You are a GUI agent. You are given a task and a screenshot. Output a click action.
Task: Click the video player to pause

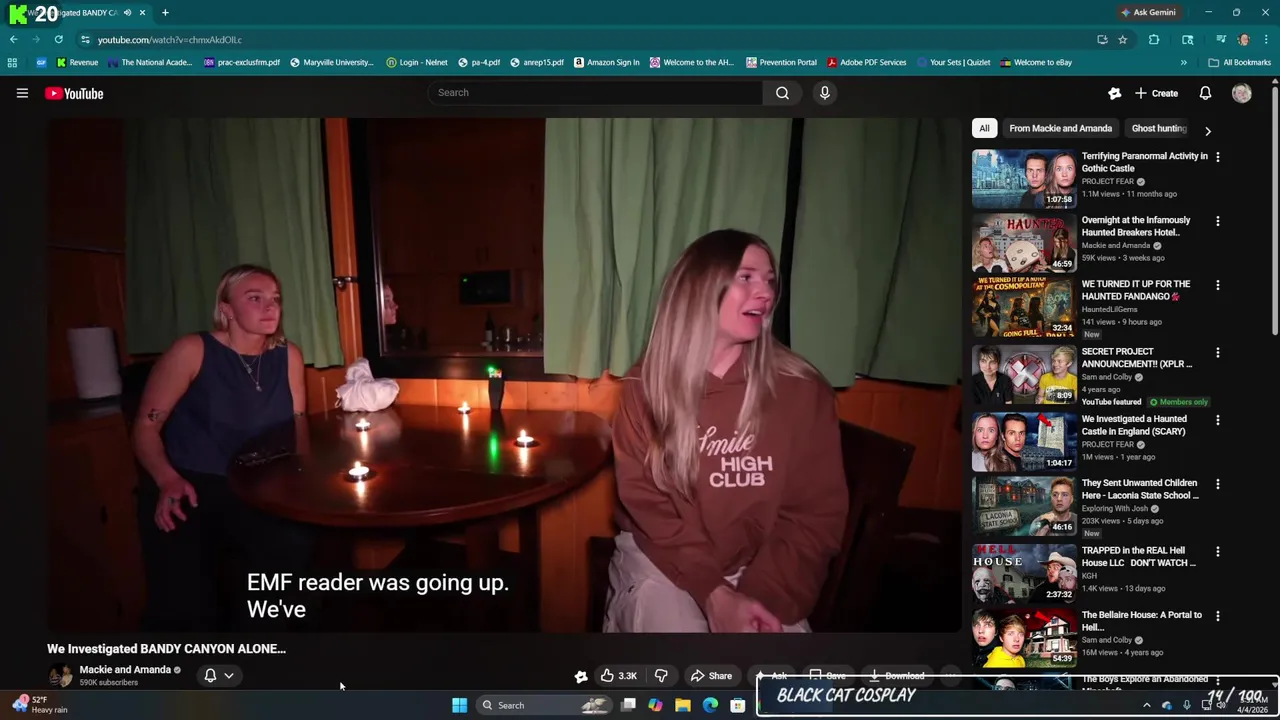(x=505, y=375)
